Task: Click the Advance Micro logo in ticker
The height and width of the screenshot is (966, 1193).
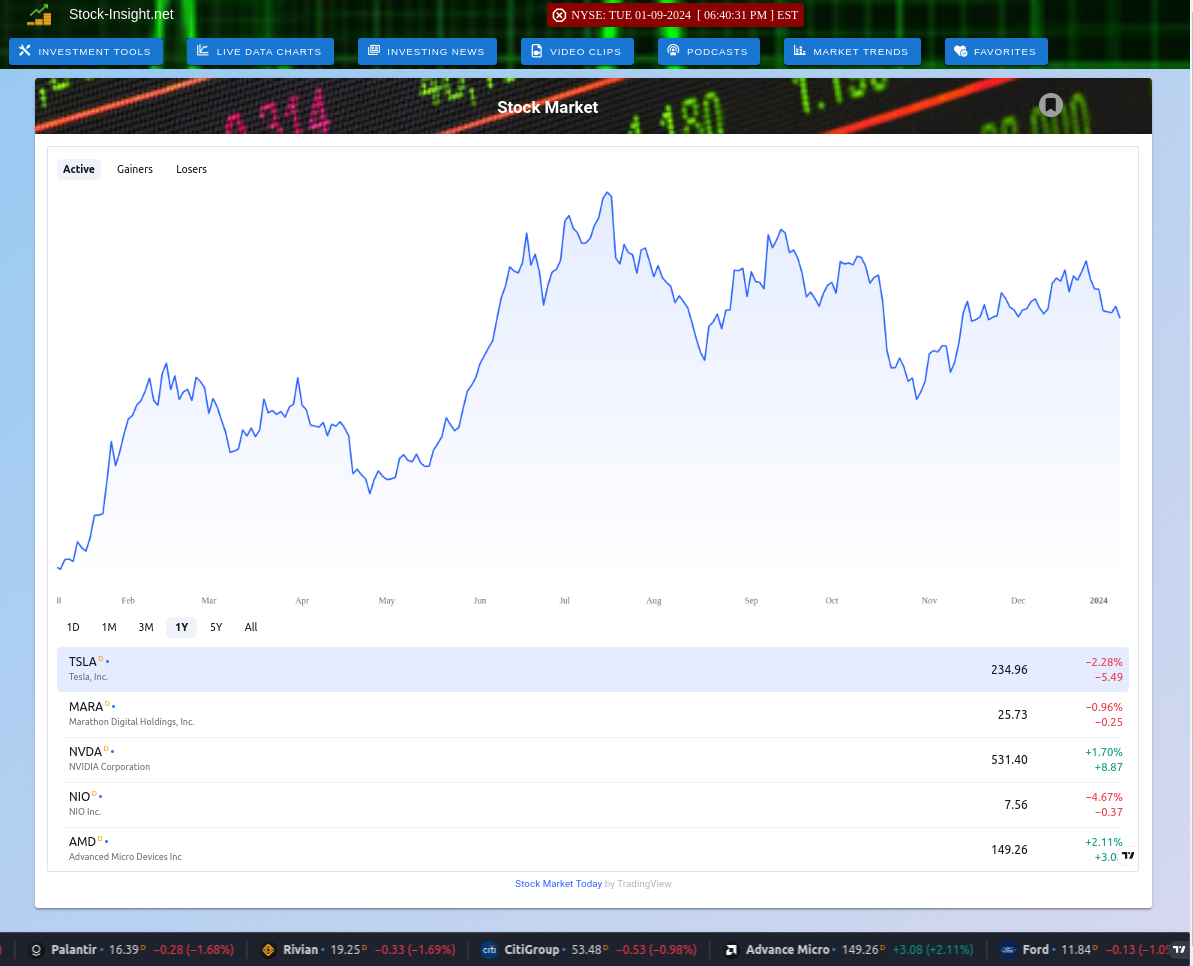Action: (731, 950)
